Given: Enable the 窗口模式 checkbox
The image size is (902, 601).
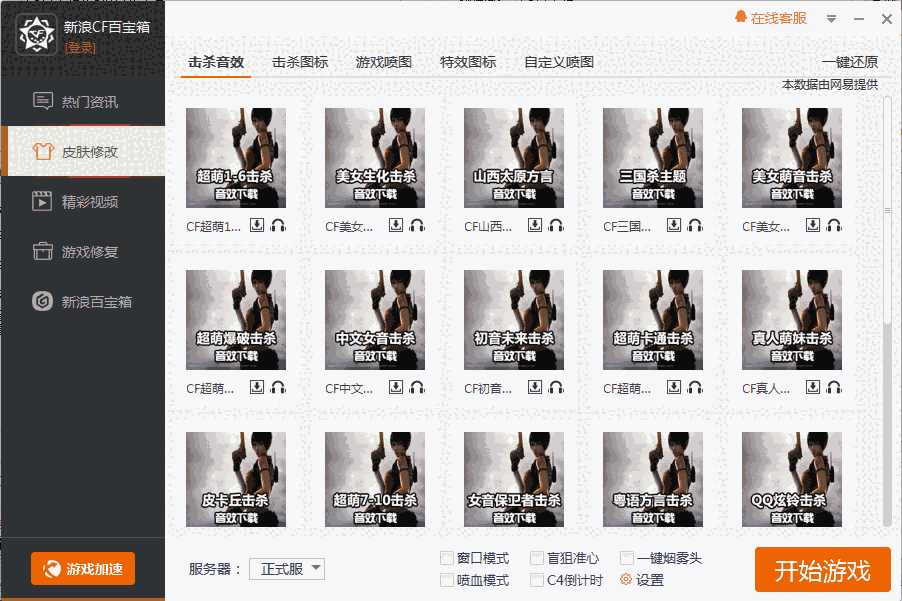Looking at the screenshot, I should (446, 558).
